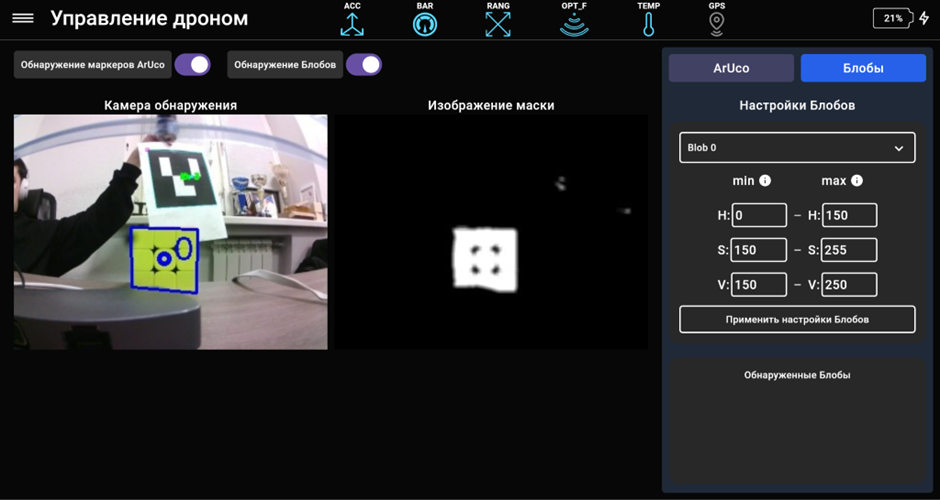Click the GPS location icon
Screen dimensions: 940x500
(x=717, y=24)
